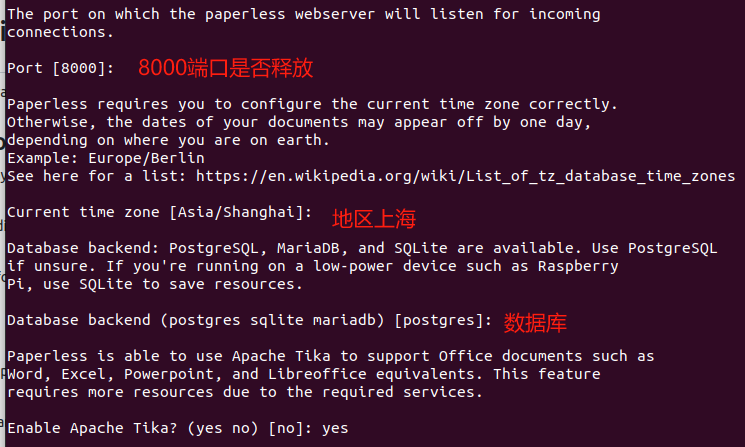Click the Port [8000] prompt line
The width and height of the screenshot is (745, 447).
[x=60, y=67]
